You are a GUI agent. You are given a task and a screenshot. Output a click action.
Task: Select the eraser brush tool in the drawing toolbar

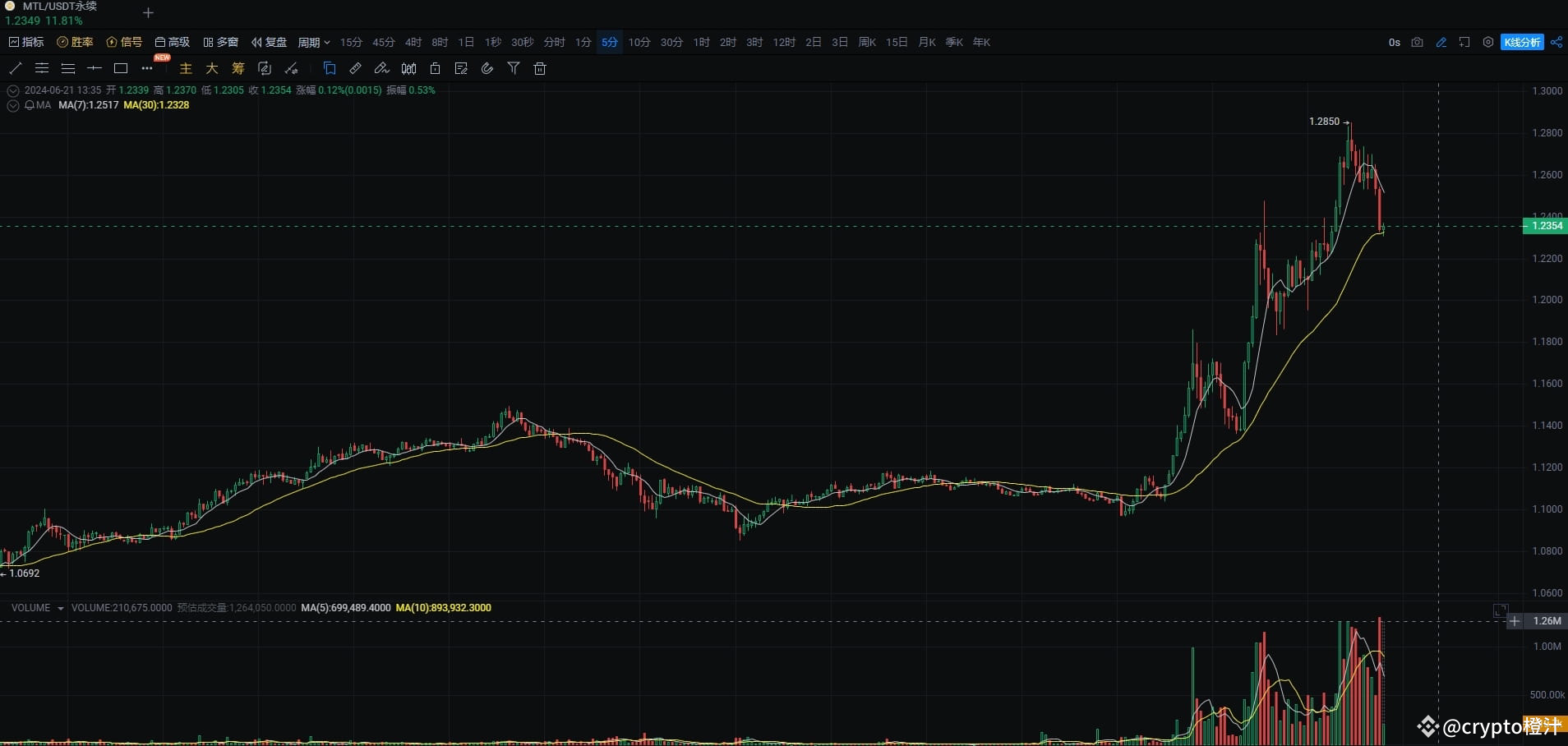pyautogui.click(x=292, y=68)
